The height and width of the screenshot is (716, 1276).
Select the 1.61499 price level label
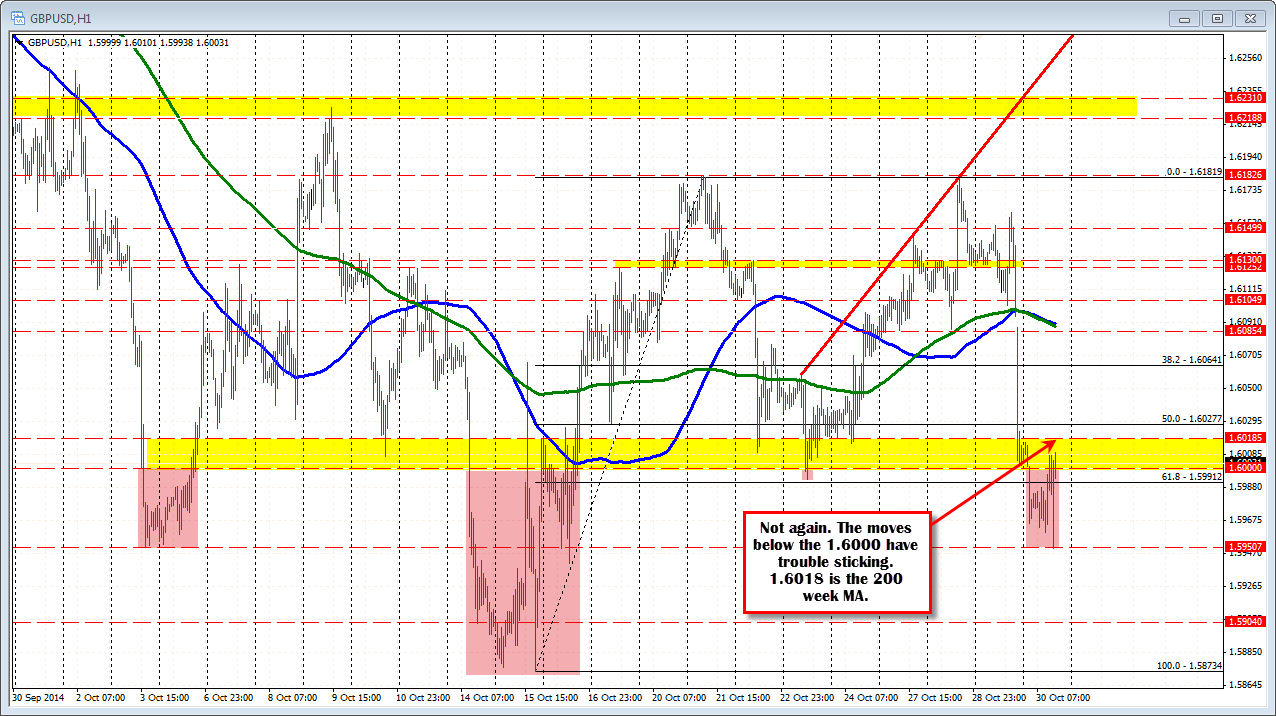tap(1246, 228)
